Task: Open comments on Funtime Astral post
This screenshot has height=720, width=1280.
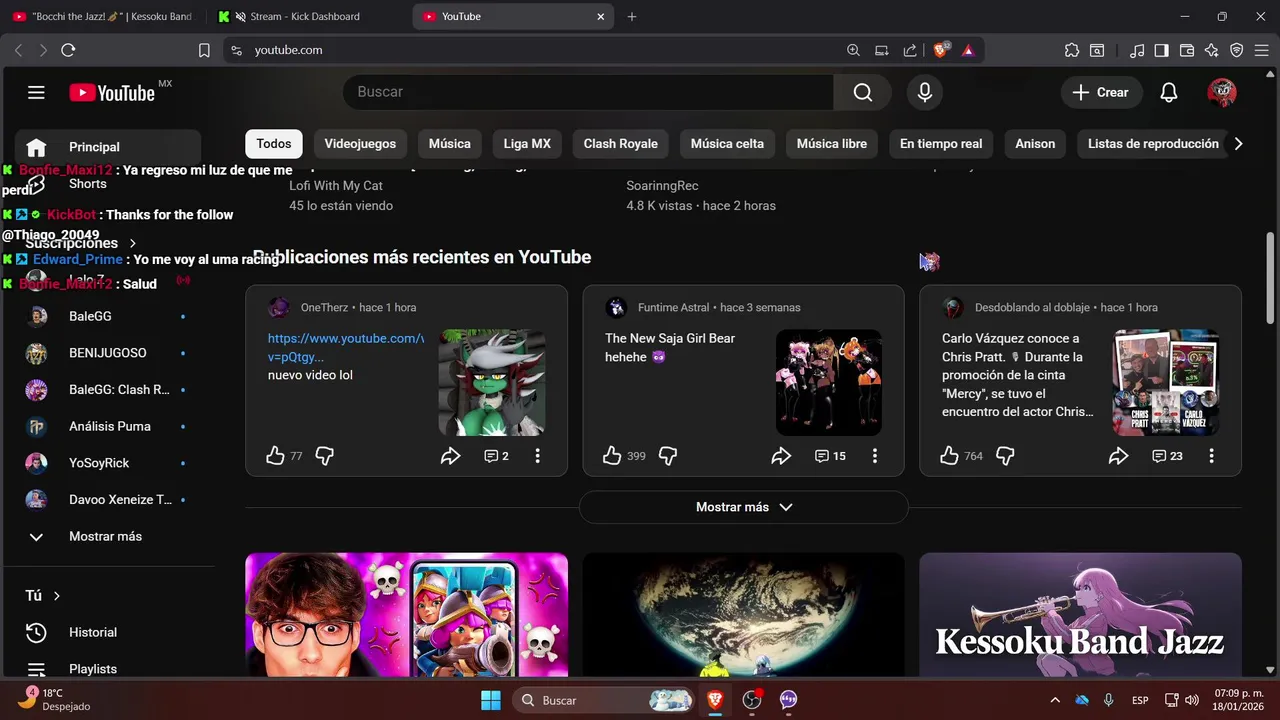Action: click(830, 456)
